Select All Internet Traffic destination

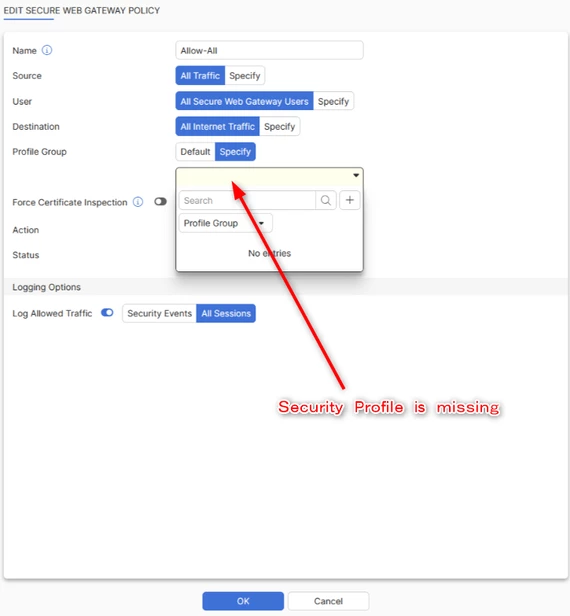[217, 126]
